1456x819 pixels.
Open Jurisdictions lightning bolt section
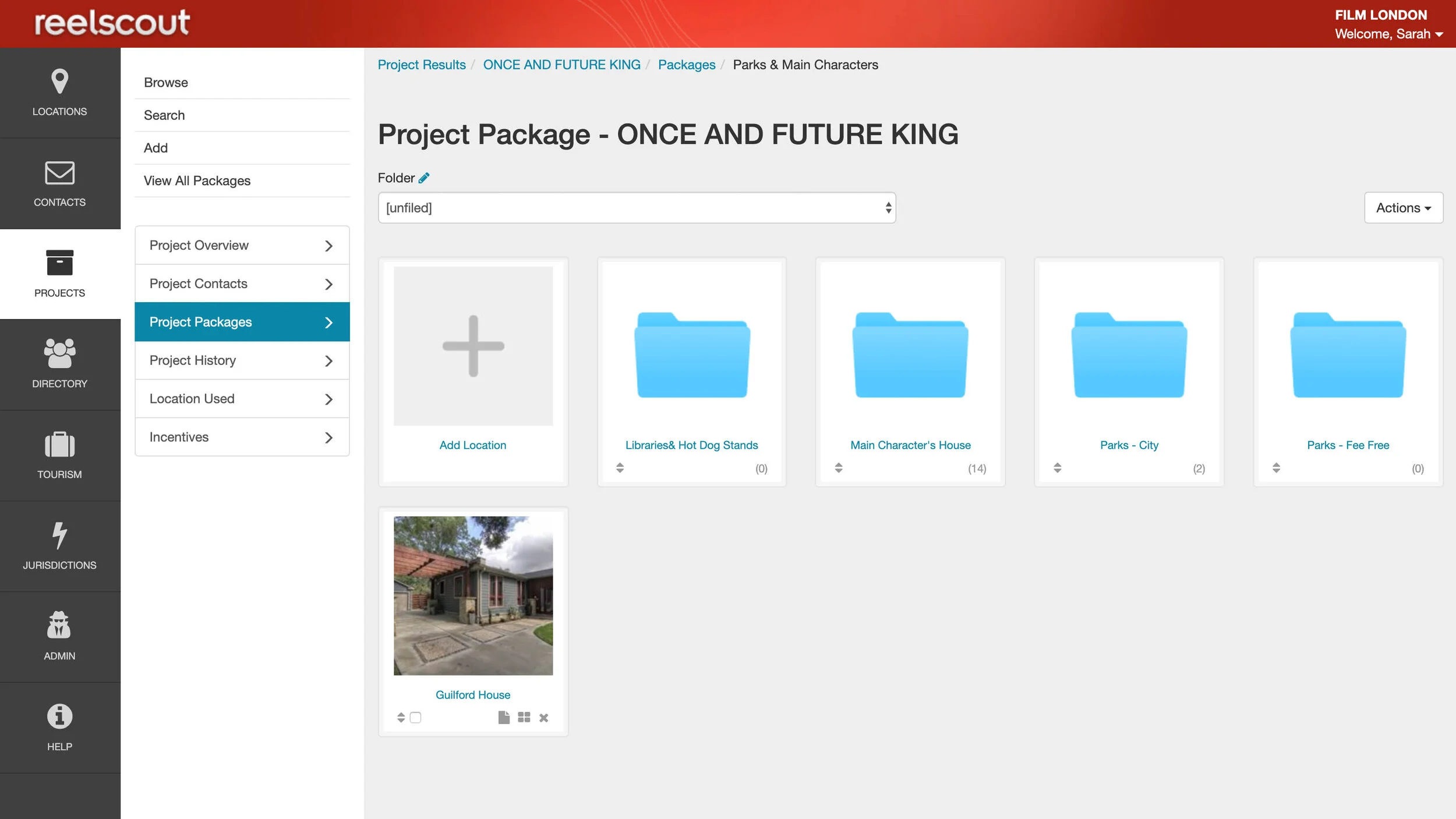(59, 546)
